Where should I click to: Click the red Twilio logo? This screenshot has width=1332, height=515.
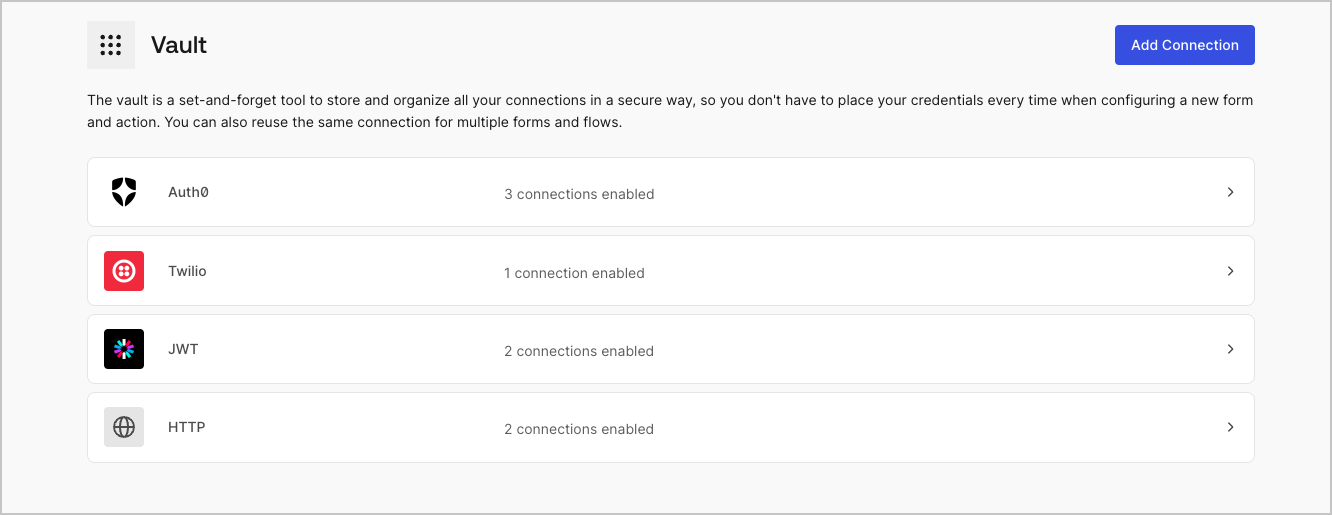(x=124, y=271)
